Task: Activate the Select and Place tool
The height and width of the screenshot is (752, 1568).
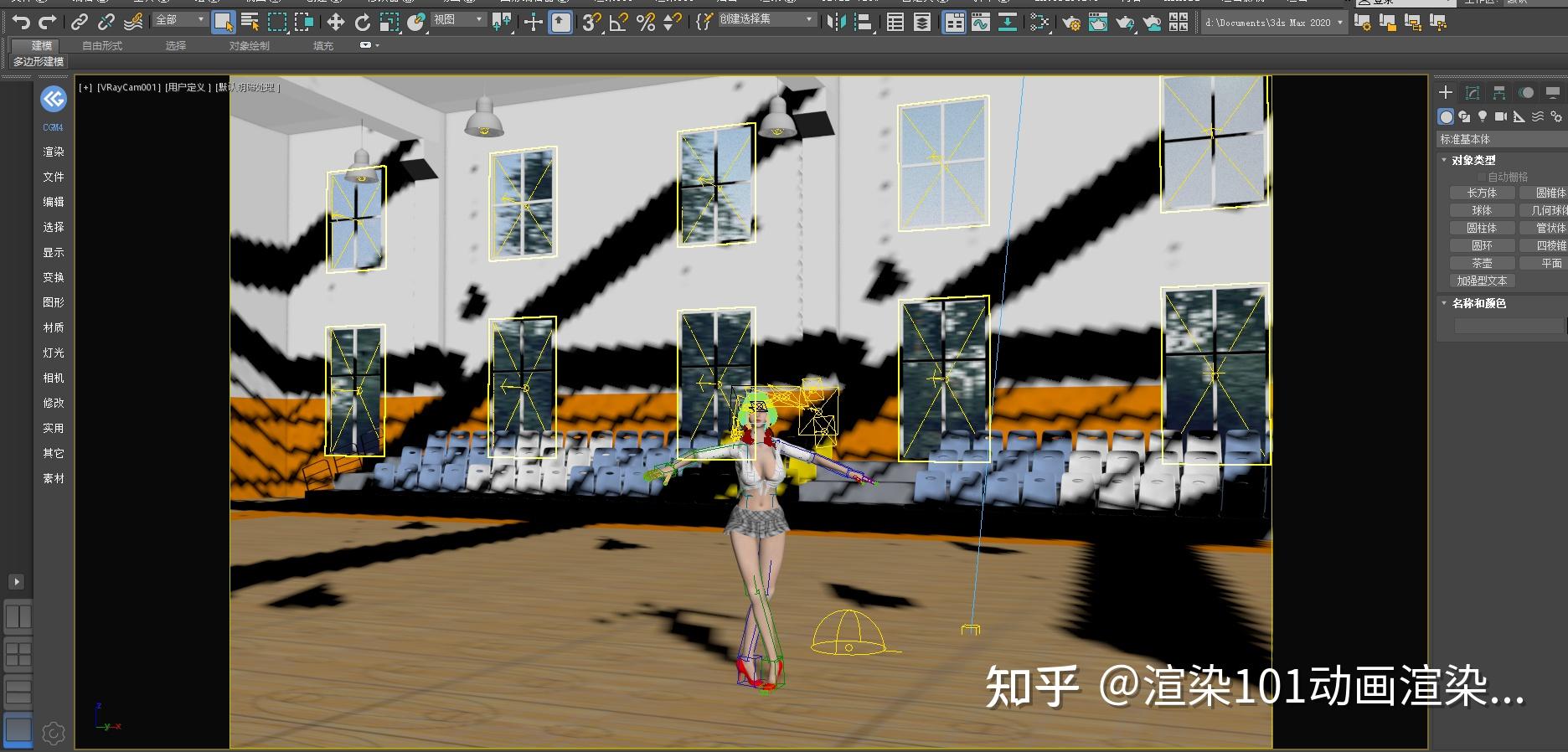Action: click(x=416, y=22)
